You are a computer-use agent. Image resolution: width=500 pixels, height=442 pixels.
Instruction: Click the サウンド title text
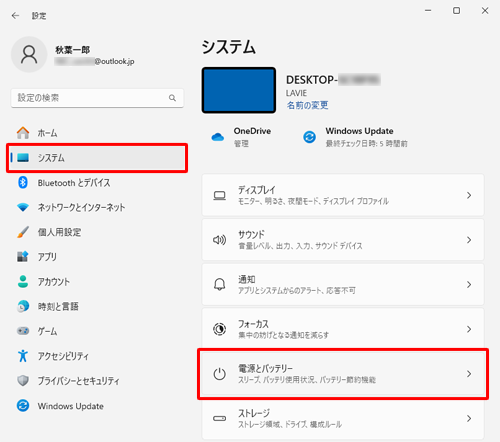point(251,234)
